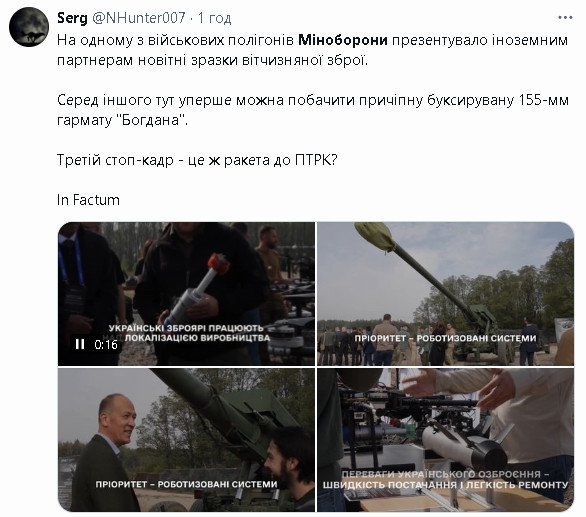586x517 pixels.
Task: Click the bearded man in bottom-left image
Action: 290,469
